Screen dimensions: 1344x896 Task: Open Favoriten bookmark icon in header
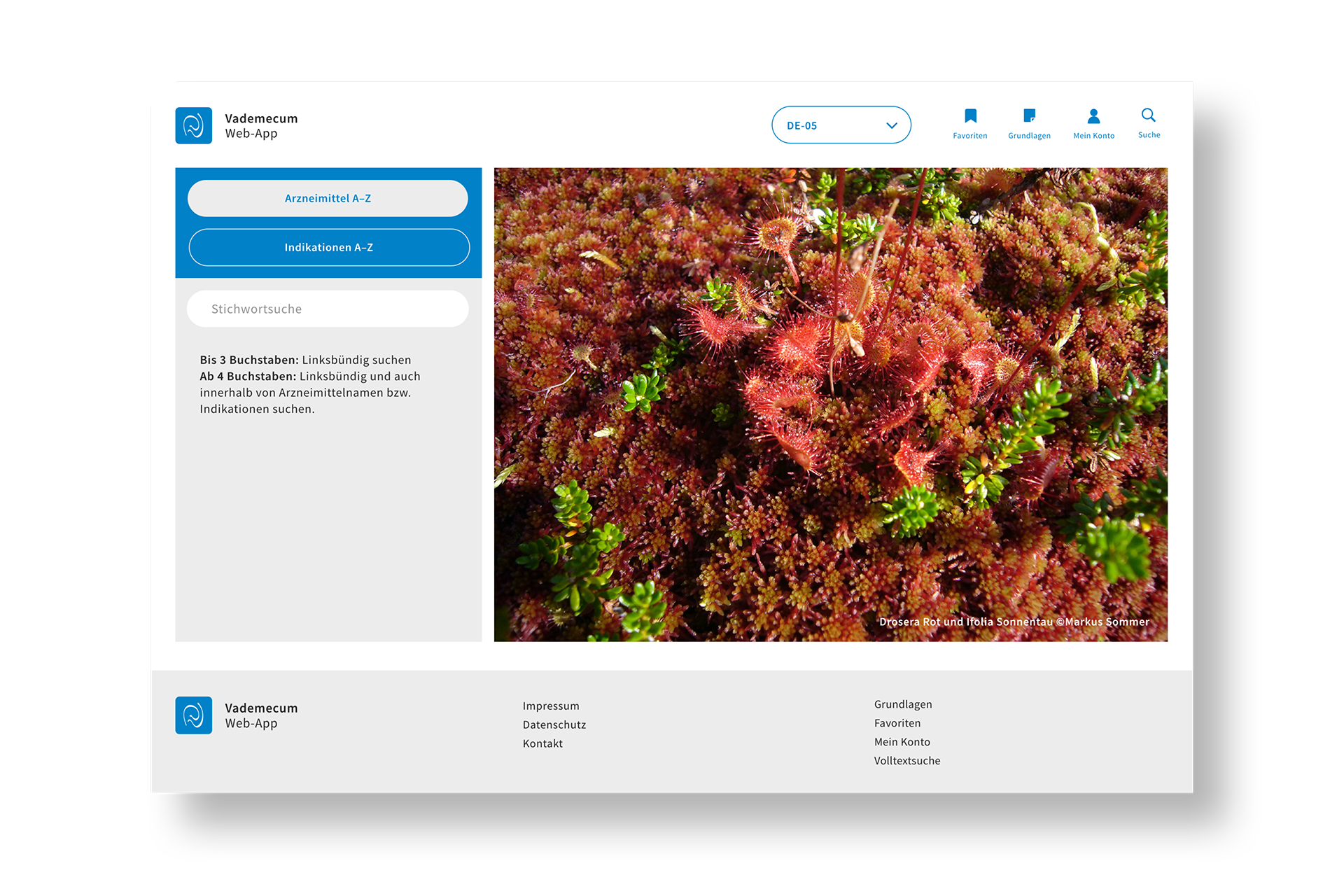970,116
